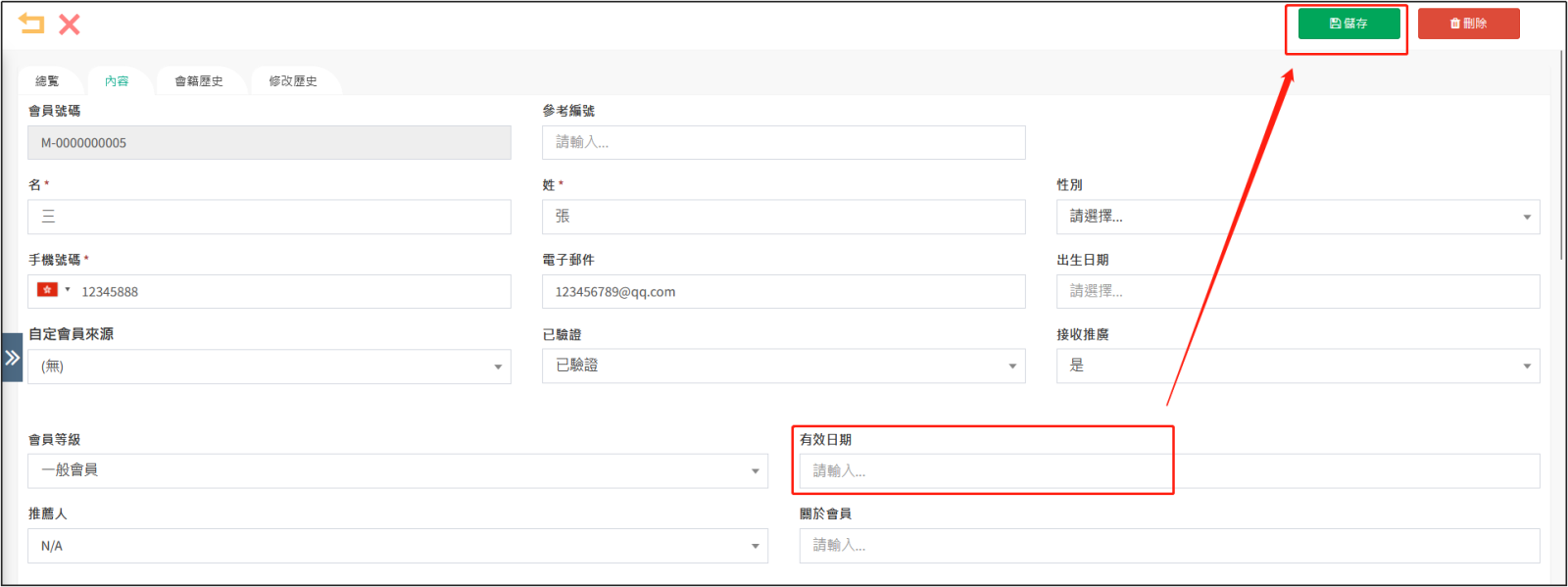The width and height of the screenshot is (1568, 587).
Task: Open the 會員等級 dropdown showing 一般會員
Action: point(398,470)
